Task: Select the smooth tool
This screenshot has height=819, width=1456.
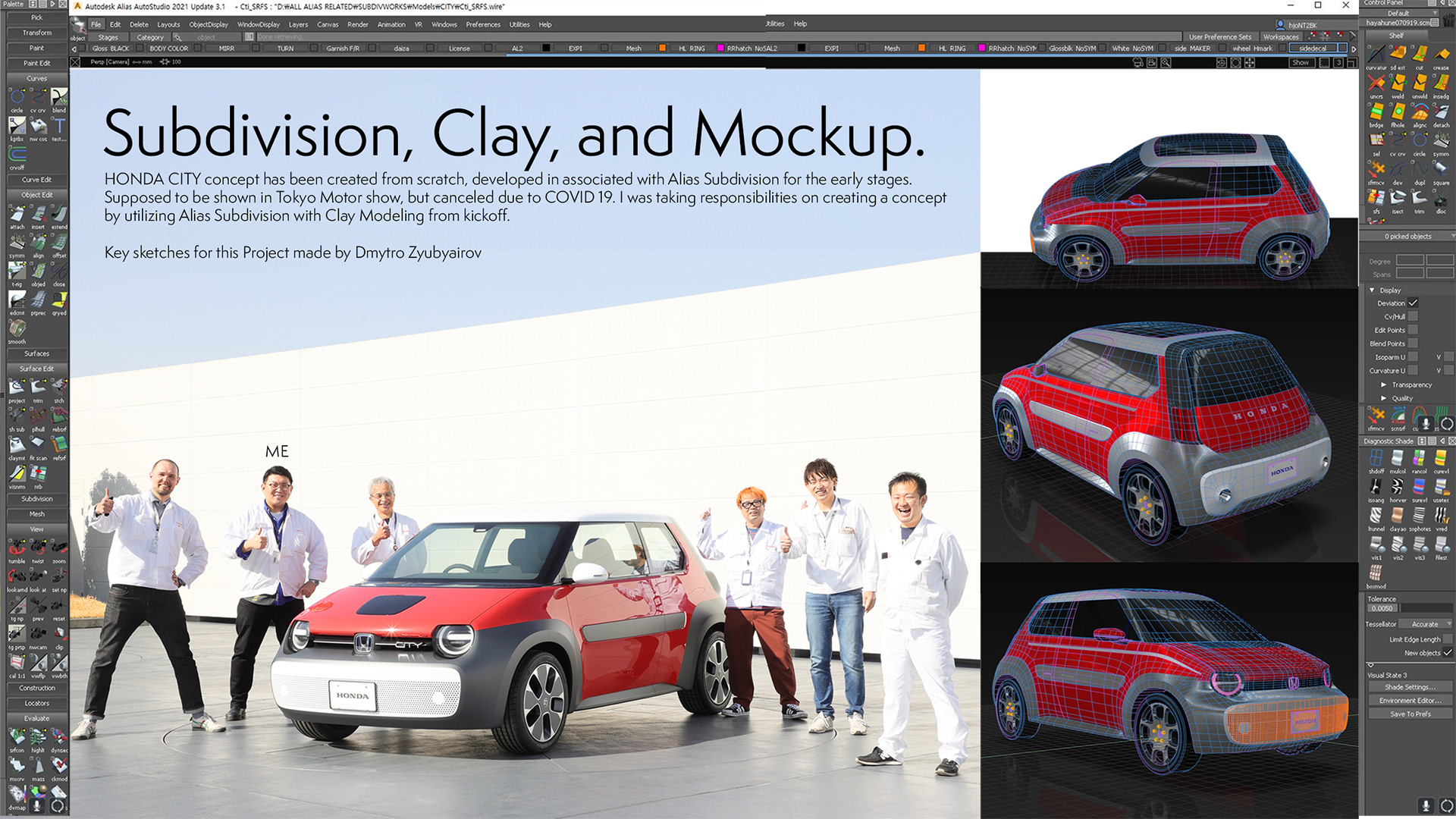Action: (x=17, y=331)
